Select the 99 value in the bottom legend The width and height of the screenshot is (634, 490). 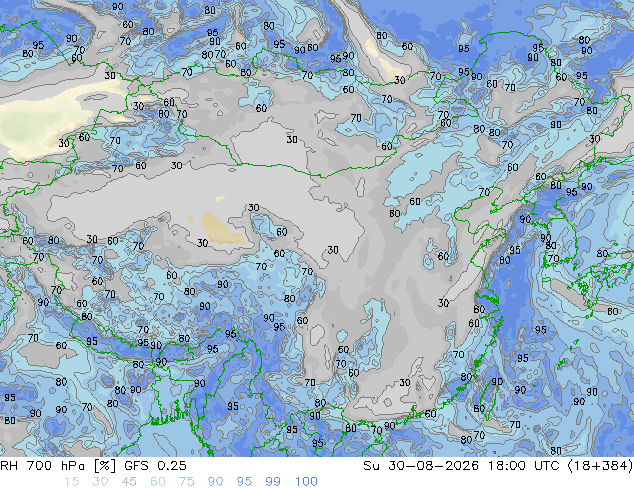click(x=273, y=482)
